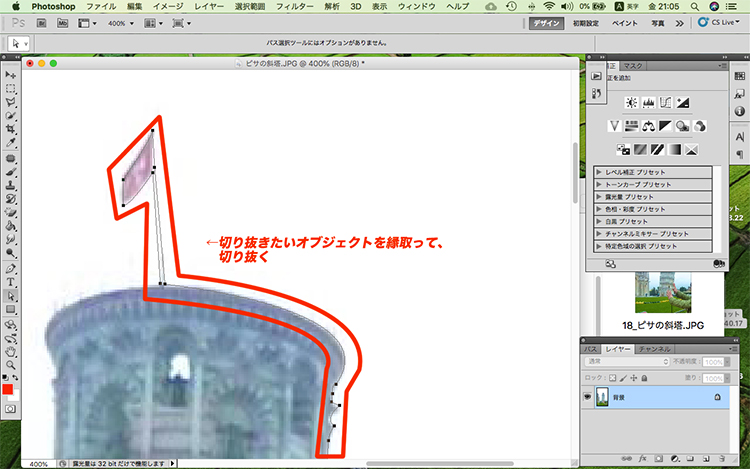Launch Bridge from the application bar

click(x=42, y=23)
